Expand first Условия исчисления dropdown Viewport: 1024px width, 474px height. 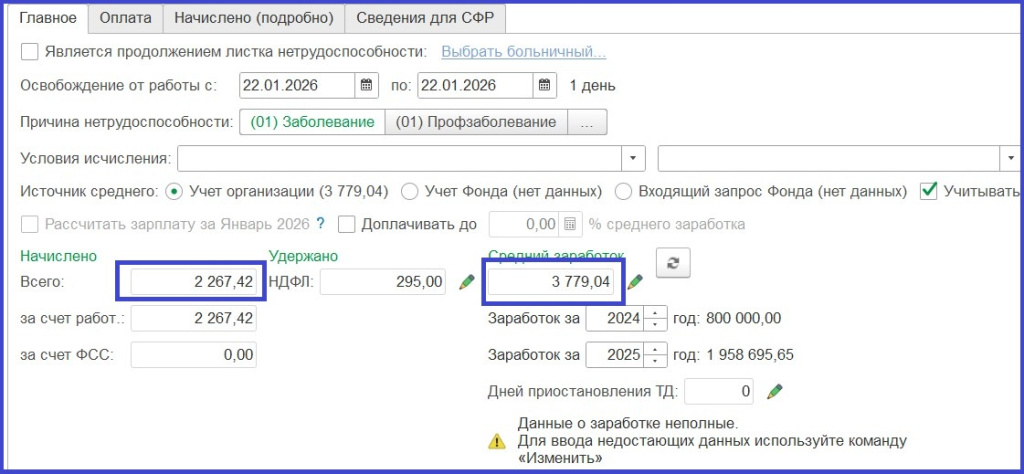coord(633,159)
